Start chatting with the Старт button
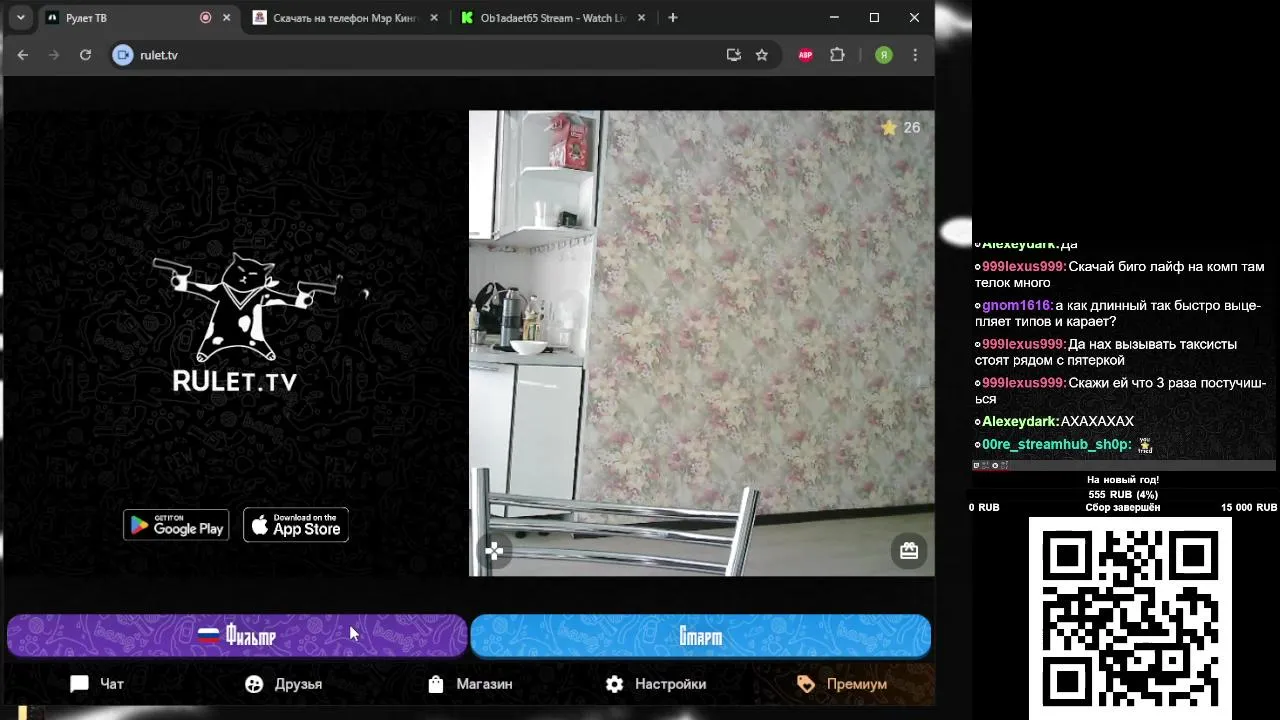This screenshot has width=1280, height=720. coord(701,636)
